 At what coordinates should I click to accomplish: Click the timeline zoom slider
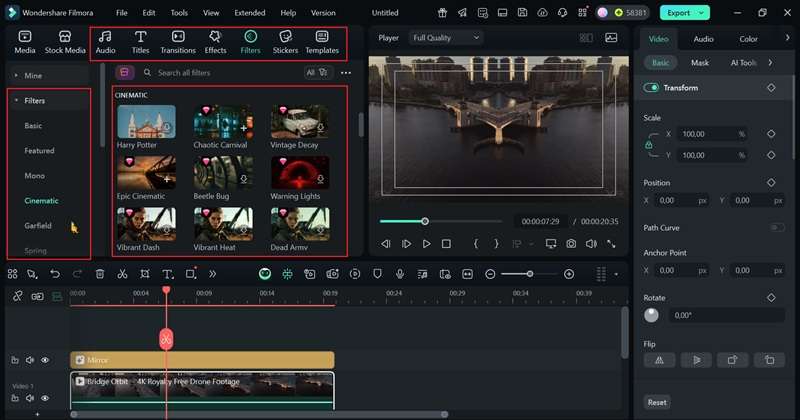[530, 274]
